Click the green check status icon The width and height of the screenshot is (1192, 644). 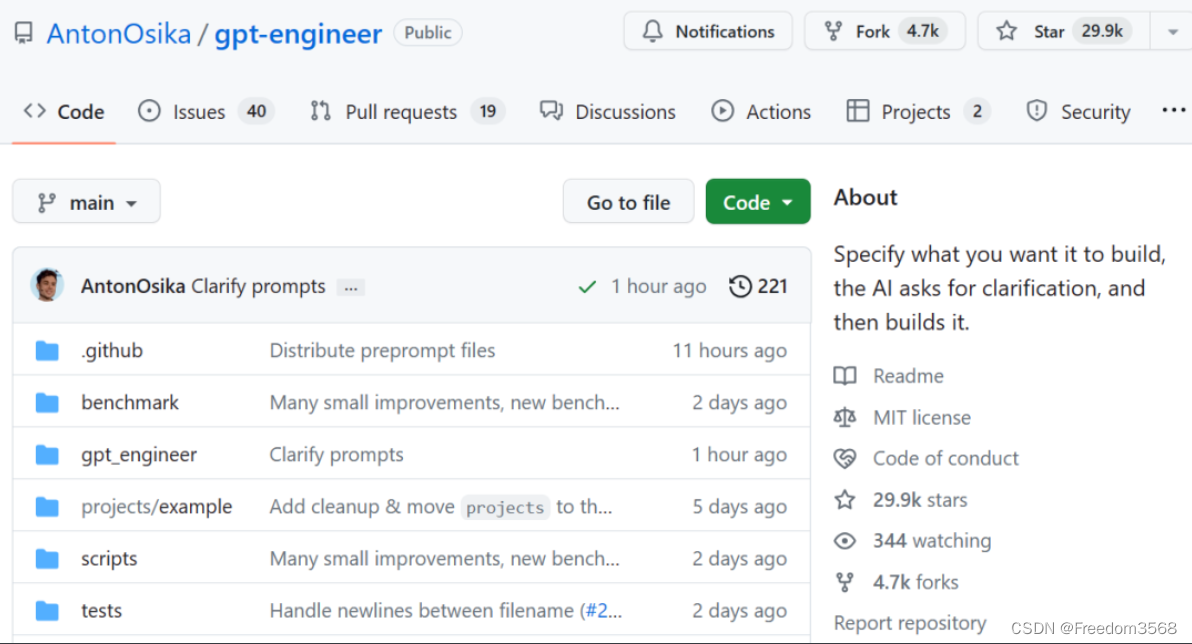point(587,287)
